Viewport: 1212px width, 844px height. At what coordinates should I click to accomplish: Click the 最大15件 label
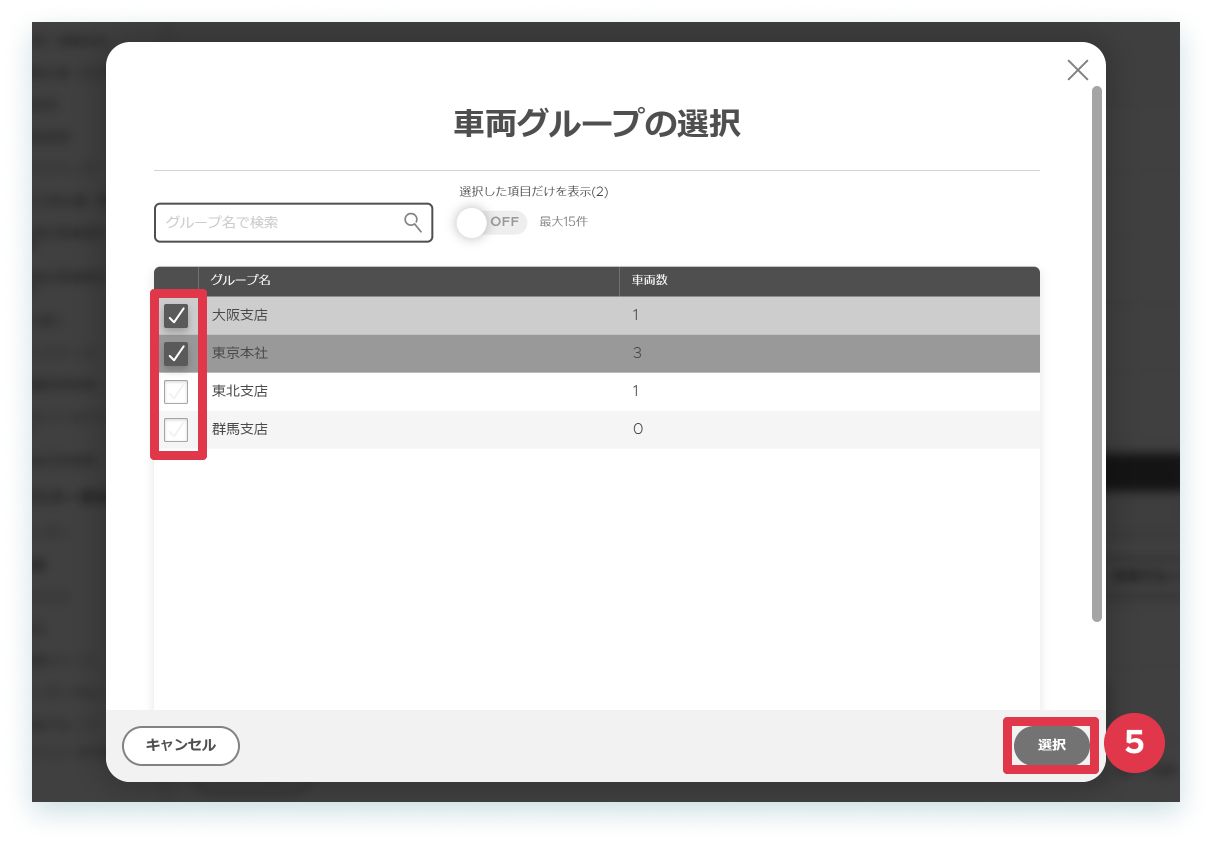coord(563,222)
